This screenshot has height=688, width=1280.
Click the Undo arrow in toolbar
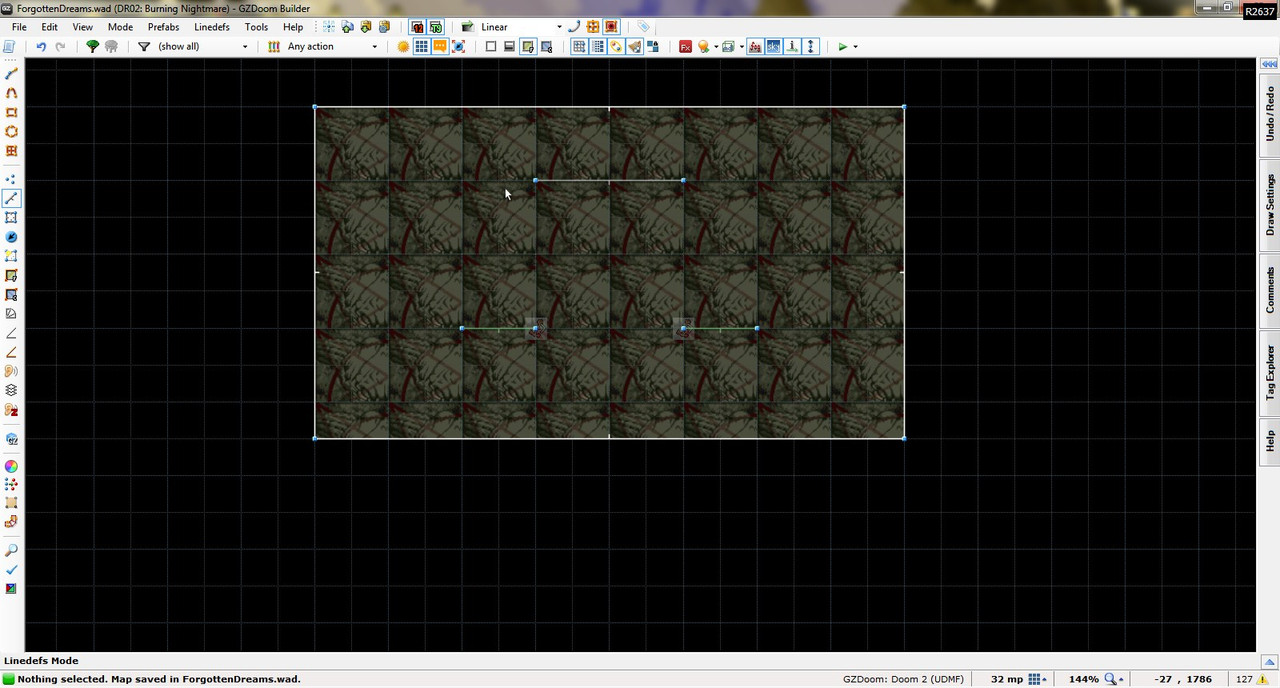41,47
